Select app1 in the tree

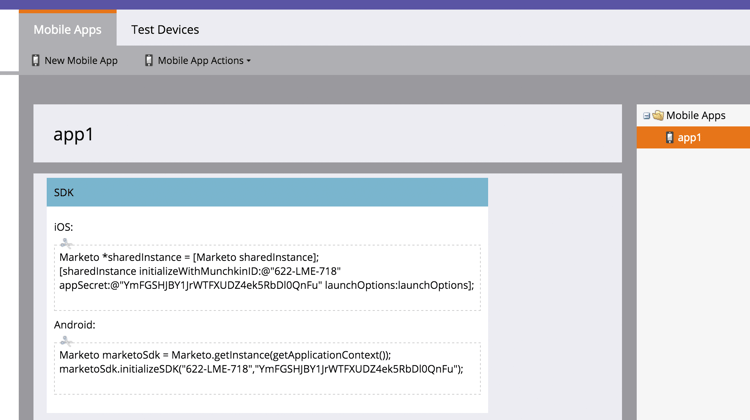click(693, 138)
